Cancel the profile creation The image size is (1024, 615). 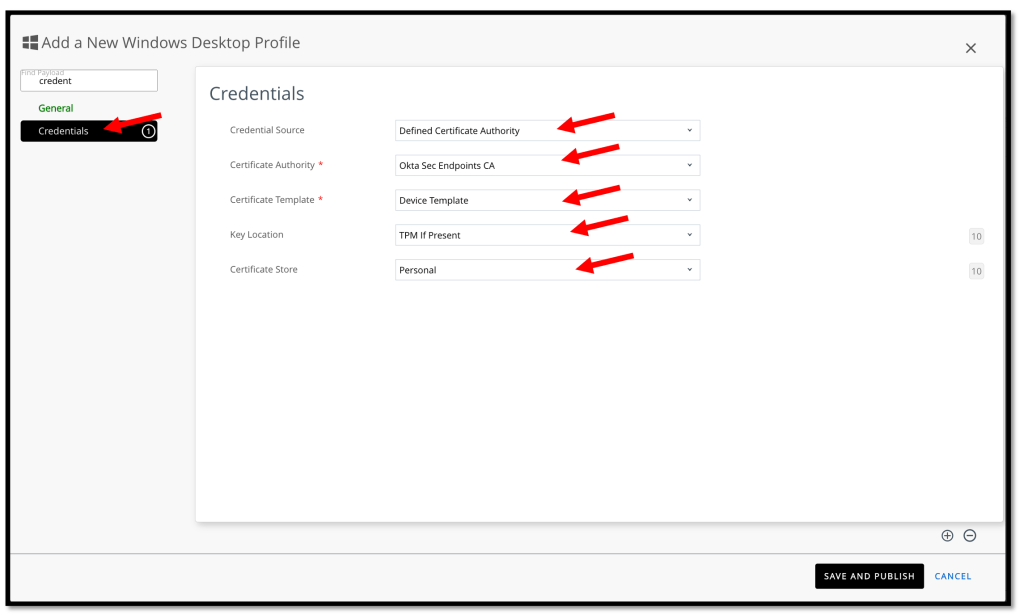point(953,576)
